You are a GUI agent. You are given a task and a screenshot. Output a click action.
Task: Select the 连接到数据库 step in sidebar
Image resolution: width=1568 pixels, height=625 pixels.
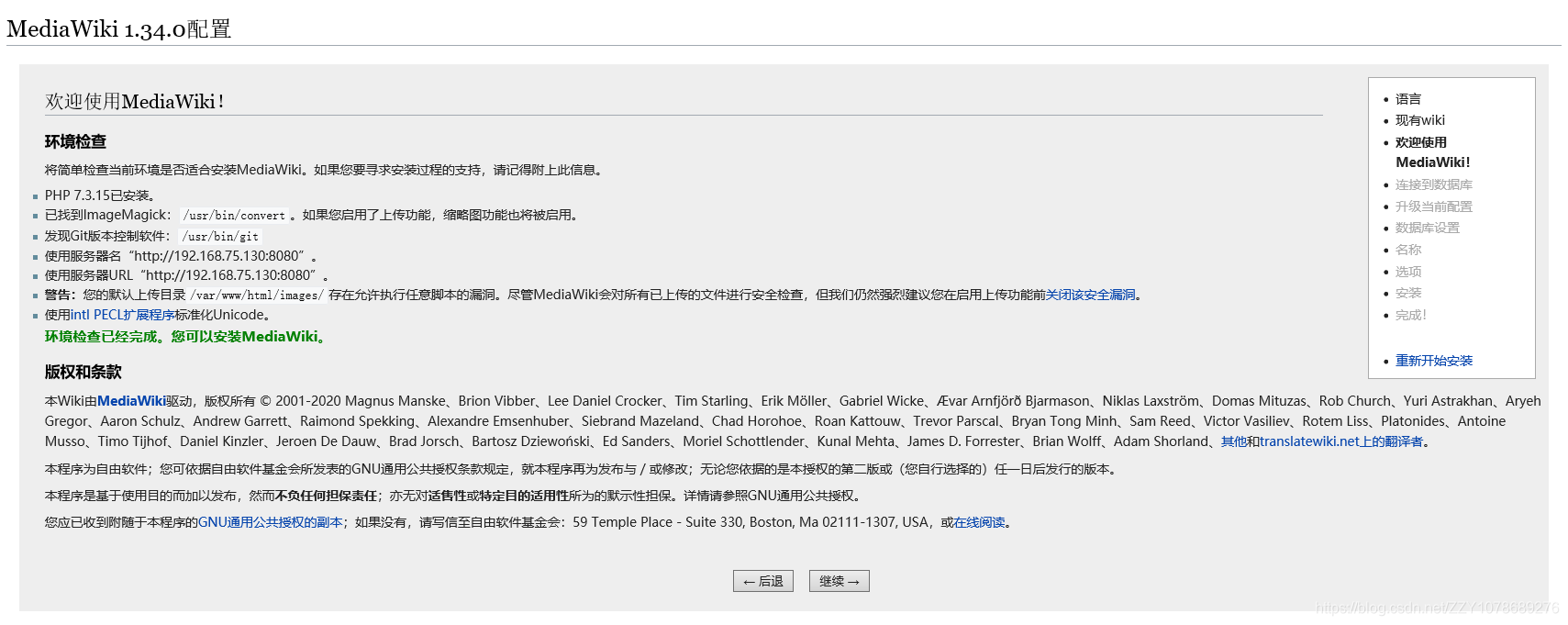pyautogui.click(x=1434, y=184)
